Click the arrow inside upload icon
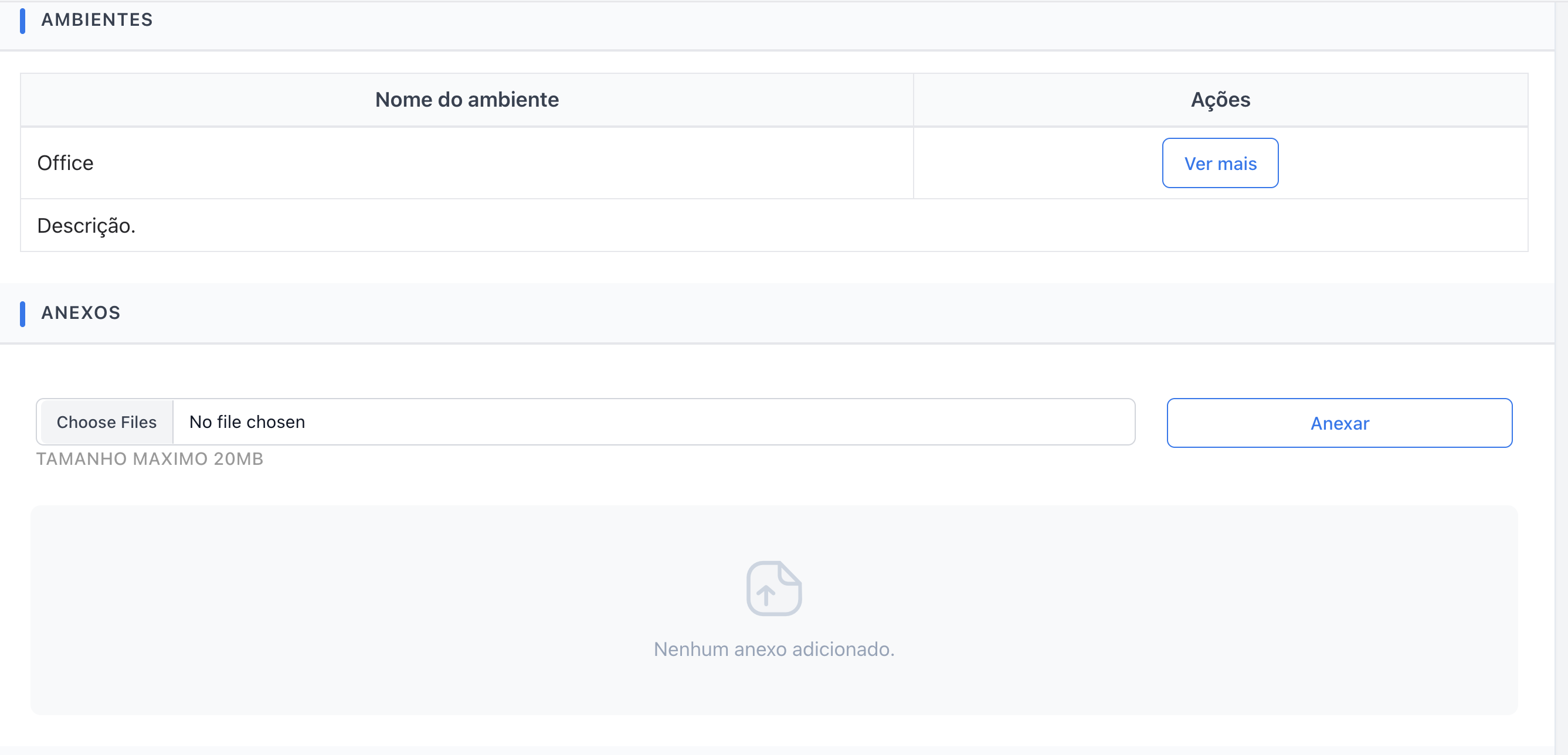 click(x=765, y=594)
